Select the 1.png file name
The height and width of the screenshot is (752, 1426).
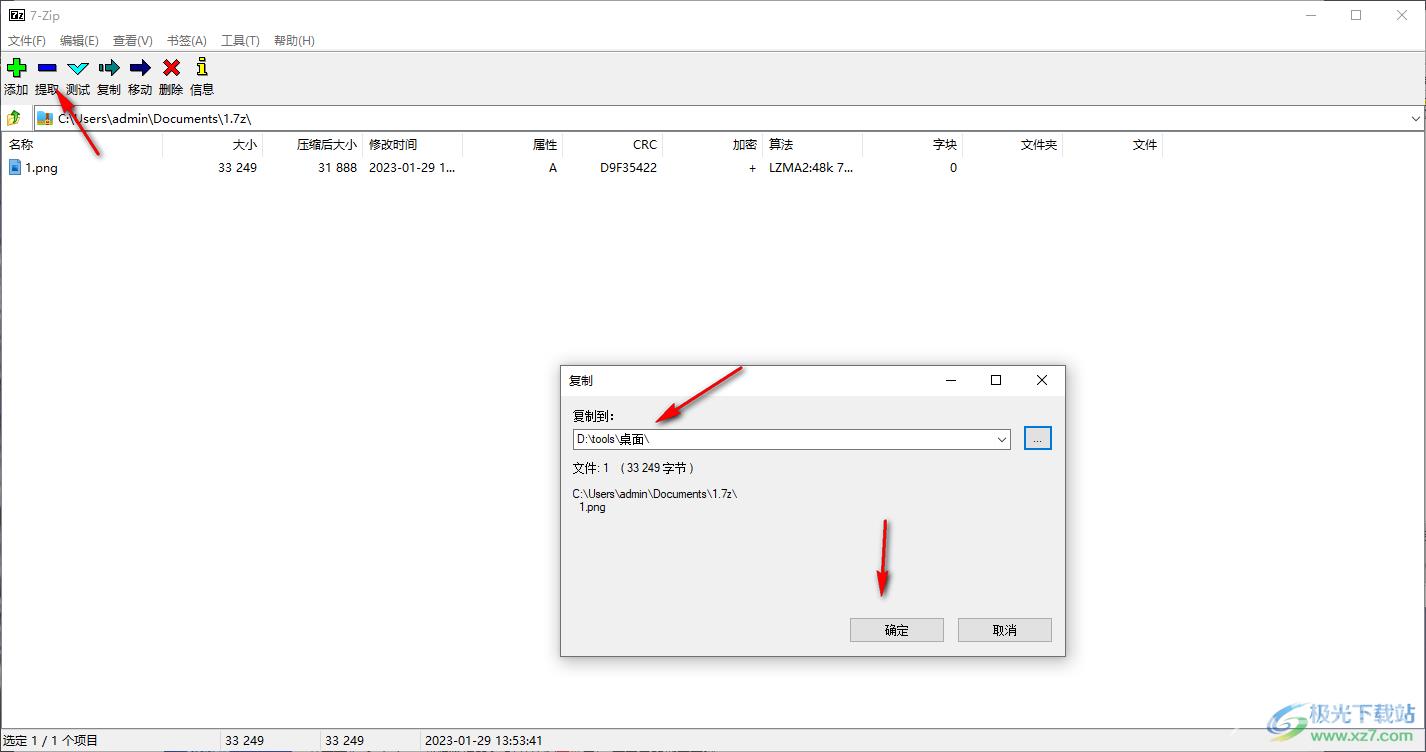tap(42, 168)
